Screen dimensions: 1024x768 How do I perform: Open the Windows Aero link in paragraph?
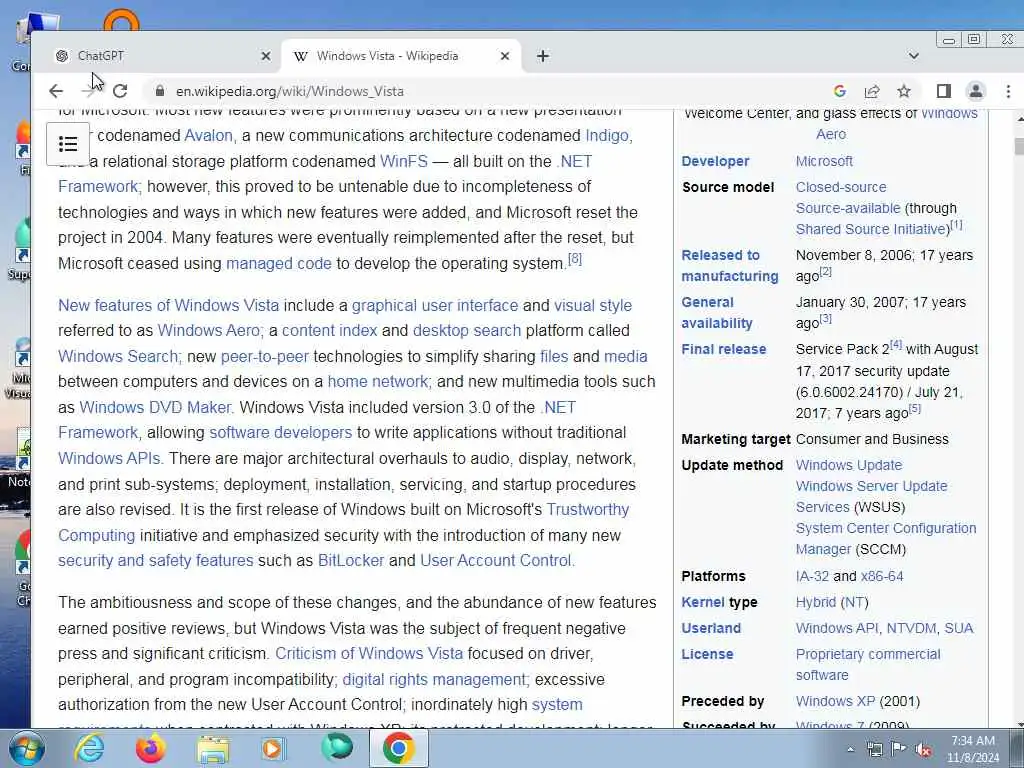209,330
